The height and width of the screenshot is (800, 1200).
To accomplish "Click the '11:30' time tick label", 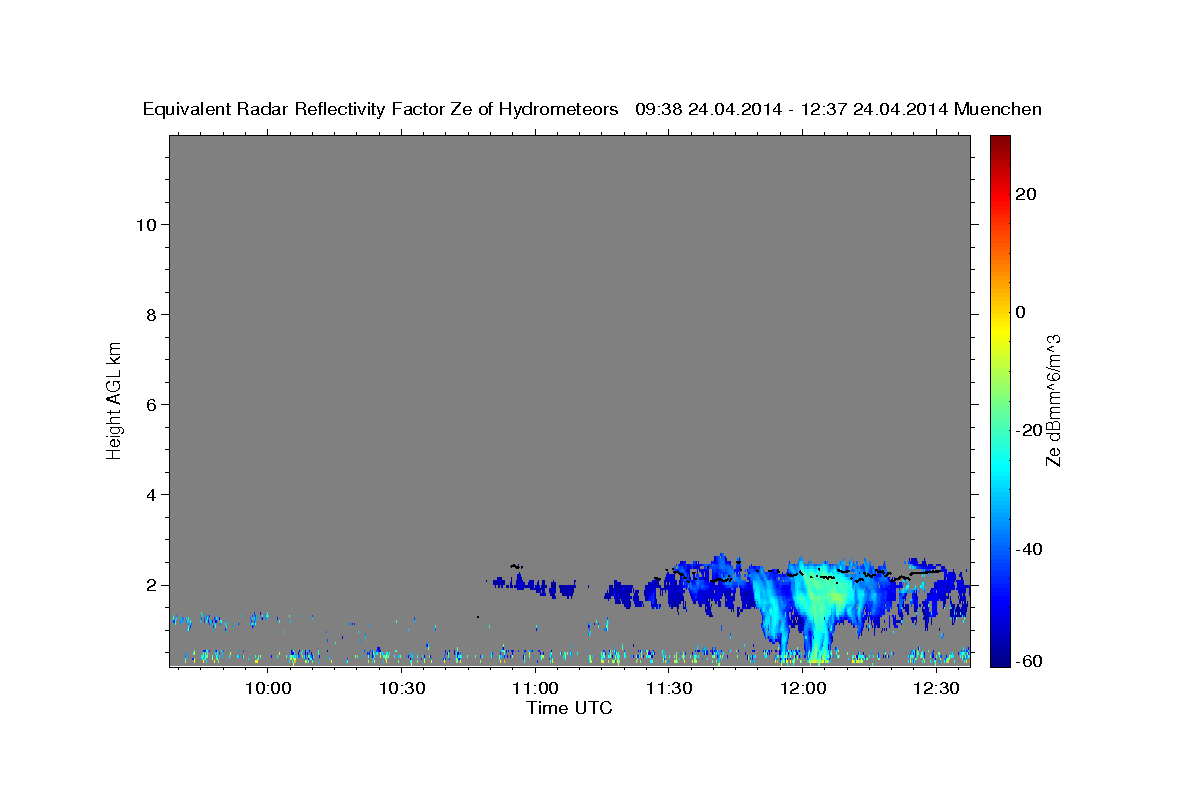I will [x=669, y=688].
